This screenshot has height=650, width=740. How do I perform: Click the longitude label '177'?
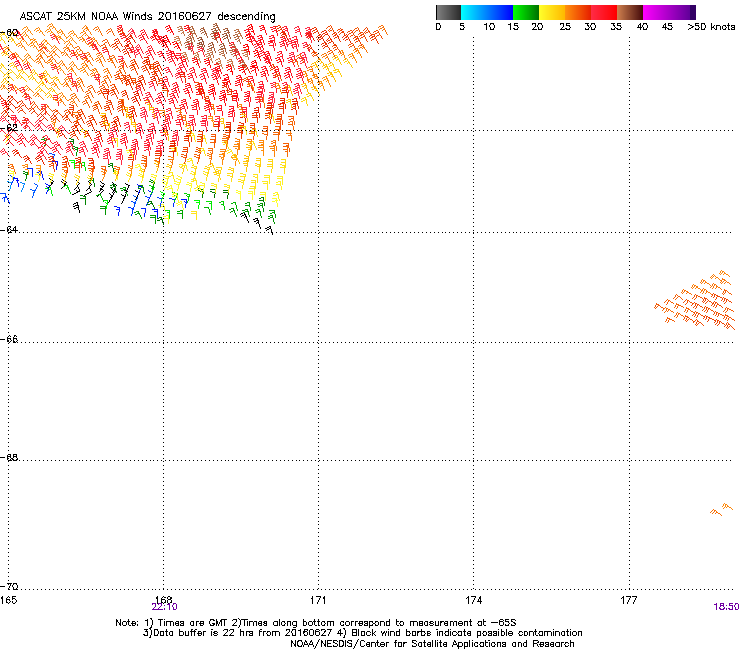point(629,600)
